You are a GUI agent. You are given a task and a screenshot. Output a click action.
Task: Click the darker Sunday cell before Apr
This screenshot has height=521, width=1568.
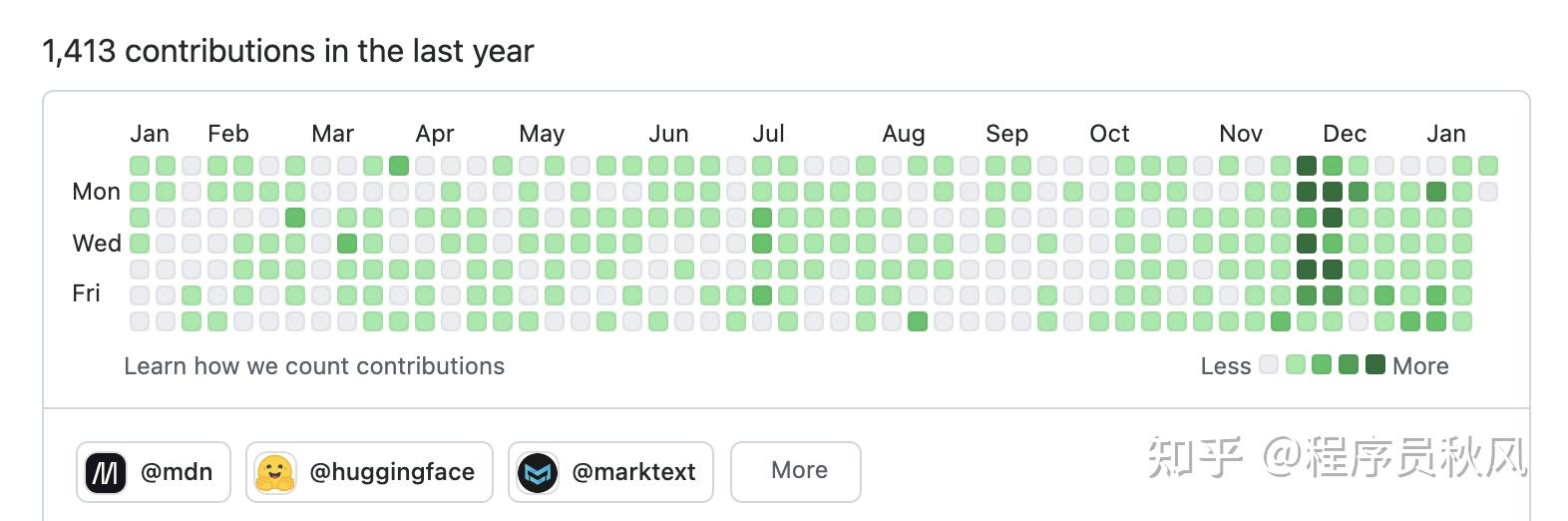[x=399, y=166]
